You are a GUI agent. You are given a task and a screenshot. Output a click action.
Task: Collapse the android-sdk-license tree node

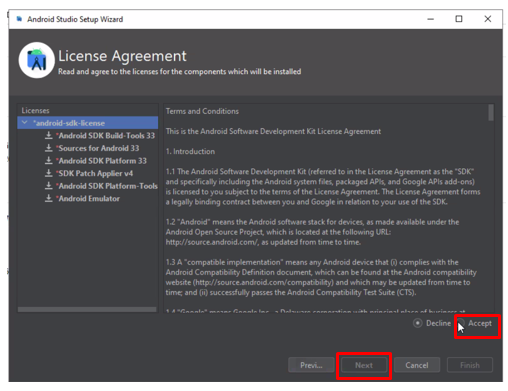coord(25,123)
